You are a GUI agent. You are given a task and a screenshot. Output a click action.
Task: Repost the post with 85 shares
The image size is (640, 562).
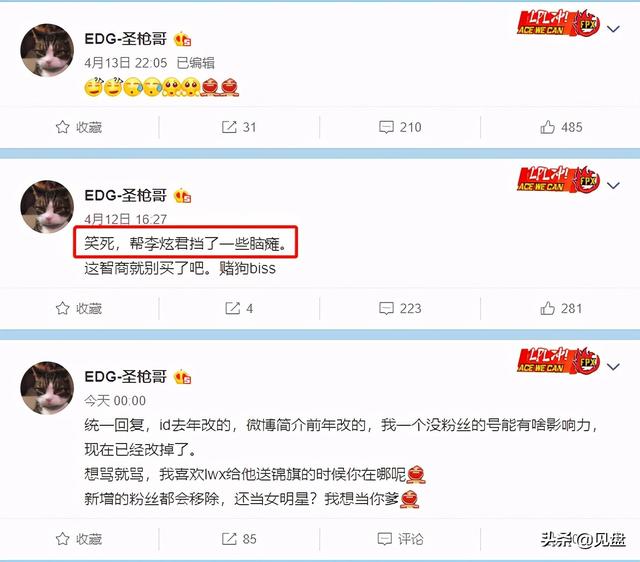tap(239, 539)
